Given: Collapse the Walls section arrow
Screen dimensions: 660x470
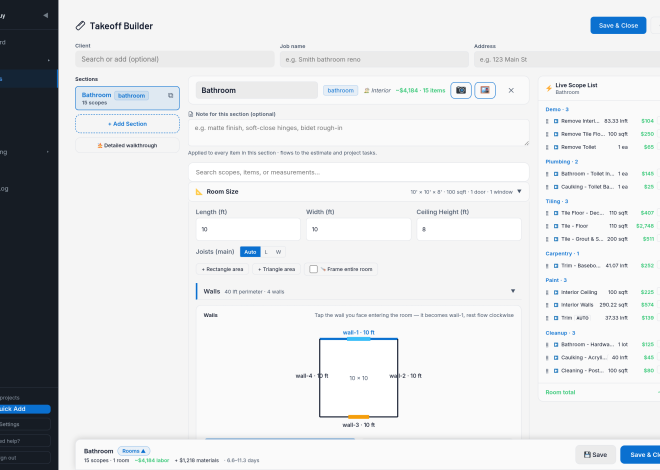Looking at the screenshot, I should pos(513,291).
